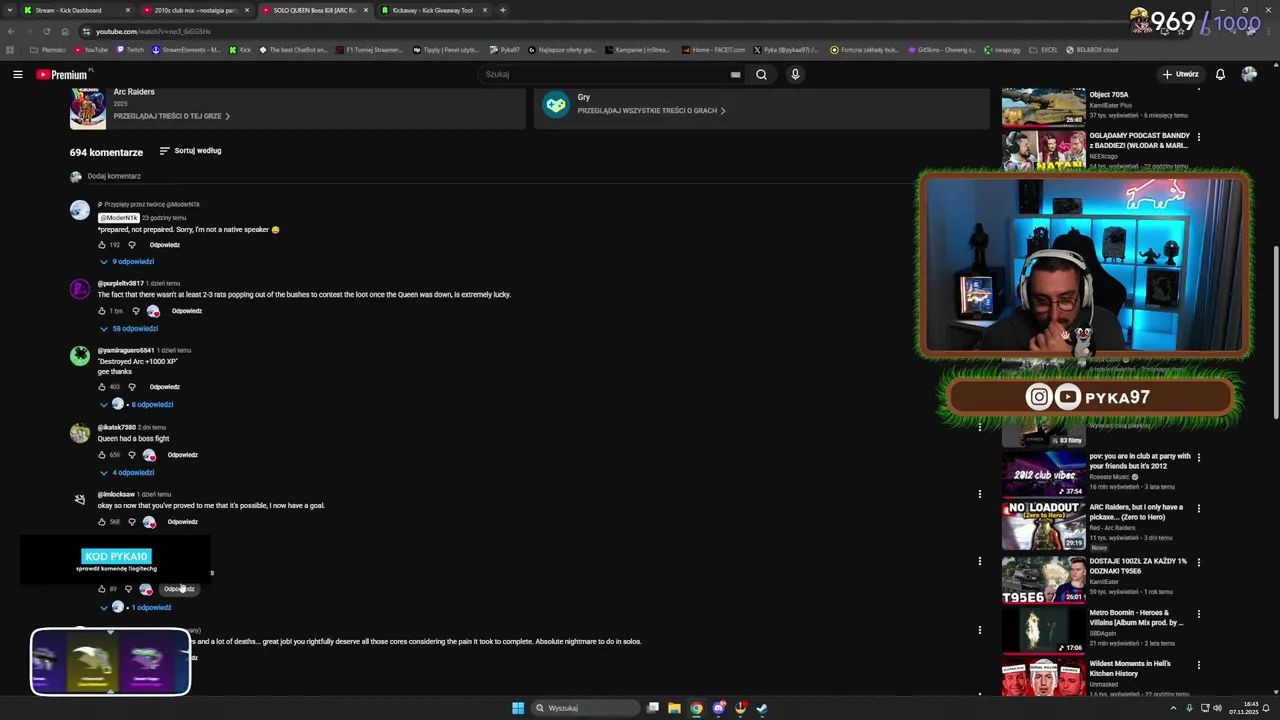Click the browser home button

(x=65, y=31)
